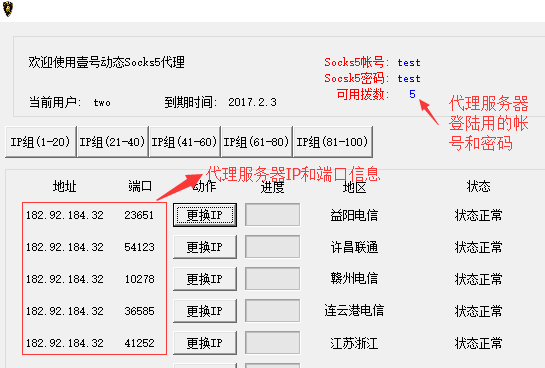Click progress bar in 许昌联通 row
545x368 pixels.
pyautogui.click(x=272, y=247)
